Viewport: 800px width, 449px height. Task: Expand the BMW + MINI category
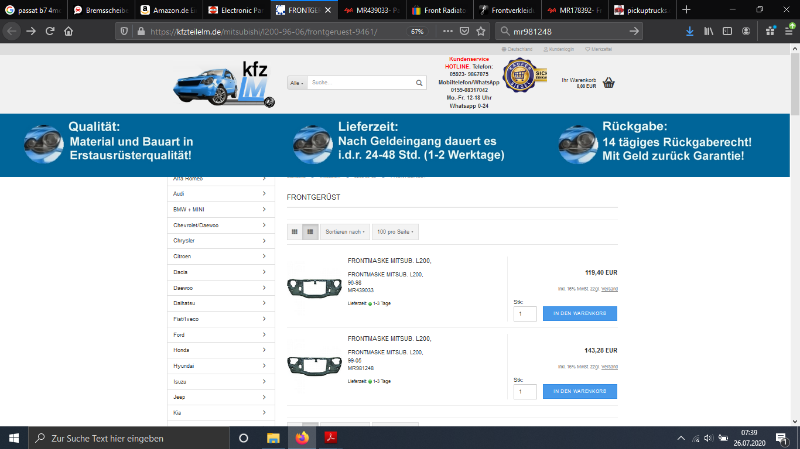pos(221,210)
